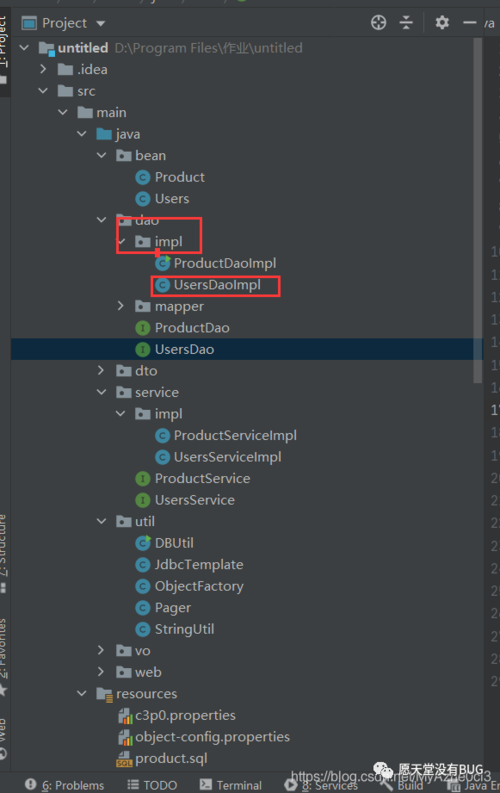The image size is (500, 793).
Task: Click the Collapse All icon in Project header
Action: point(406,23)
